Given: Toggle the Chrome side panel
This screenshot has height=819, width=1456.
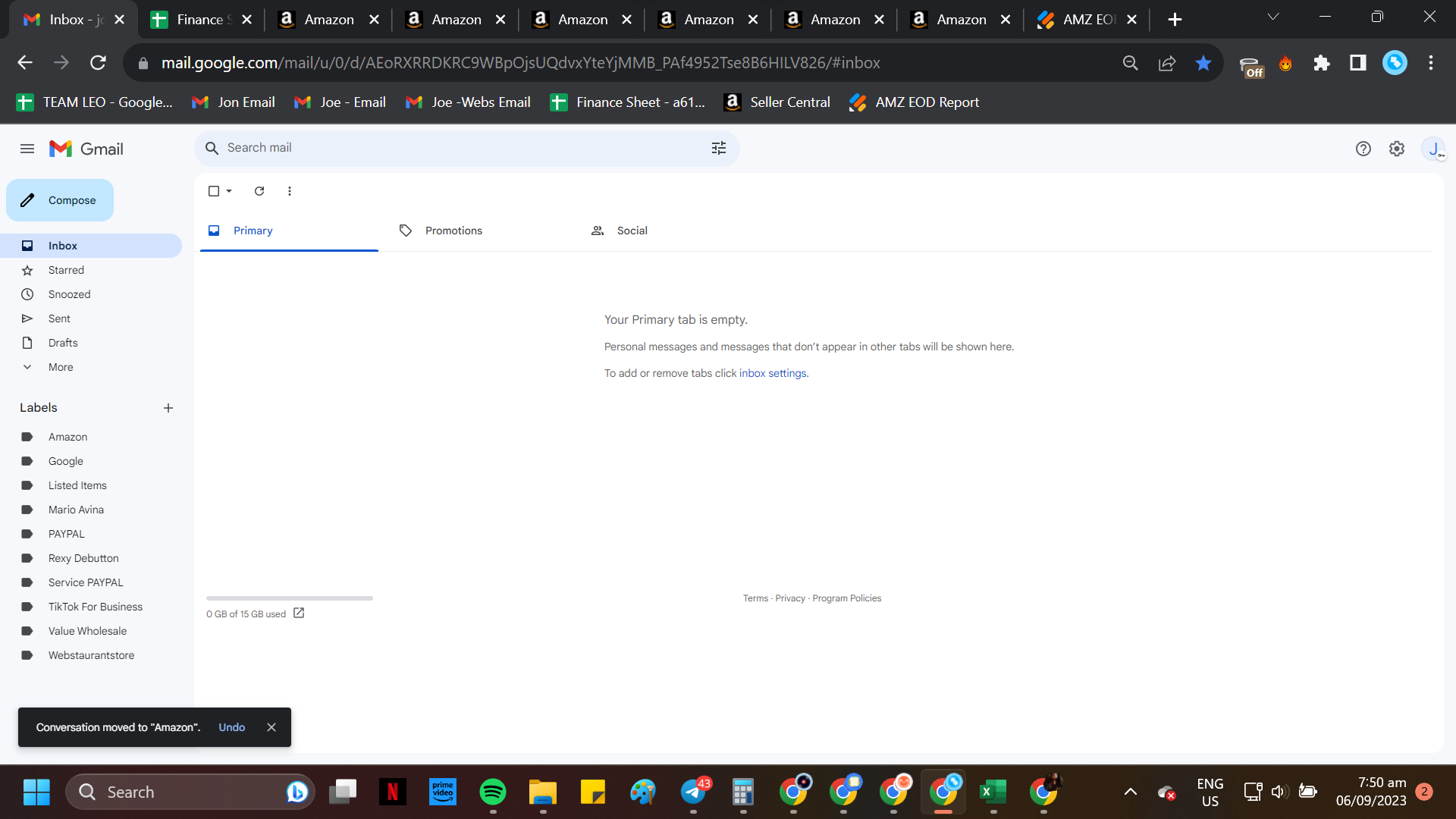Looking at the screenshot, I should 1358,63.
